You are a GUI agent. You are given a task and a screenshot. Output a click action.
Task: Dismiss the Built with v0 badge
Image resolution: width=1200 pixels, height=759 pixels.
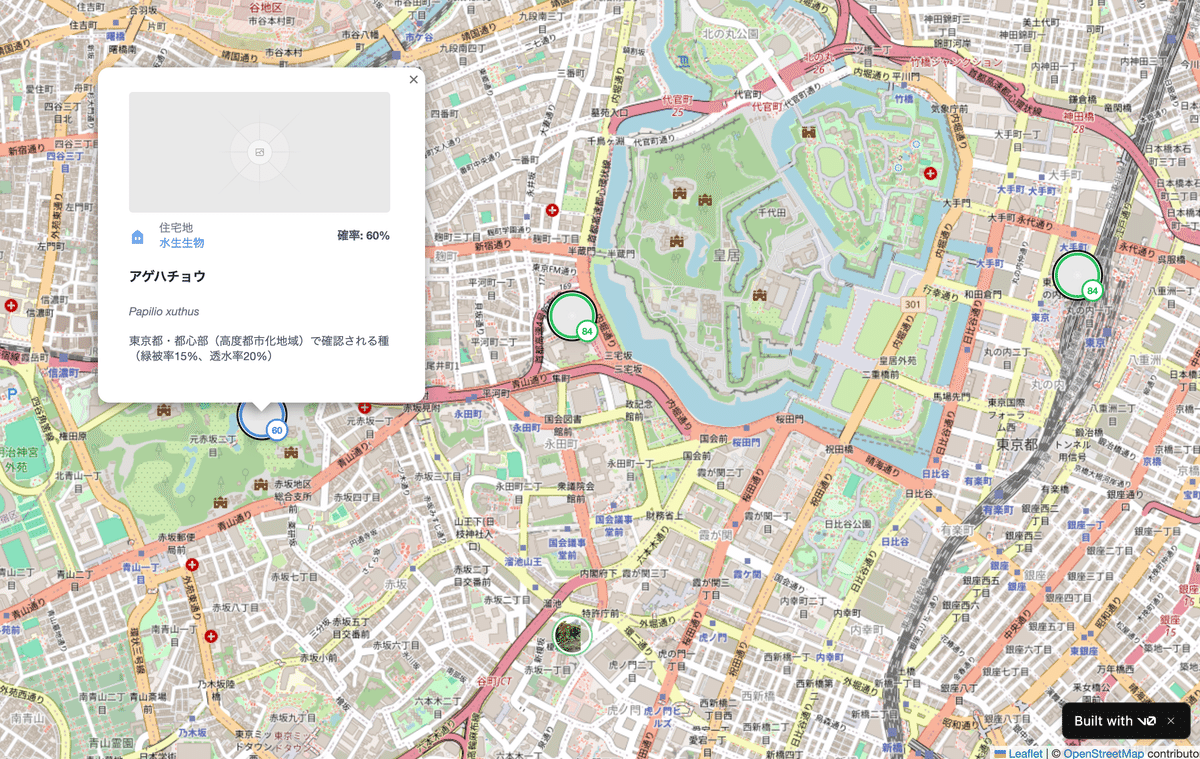click(x=1171, y=721)
